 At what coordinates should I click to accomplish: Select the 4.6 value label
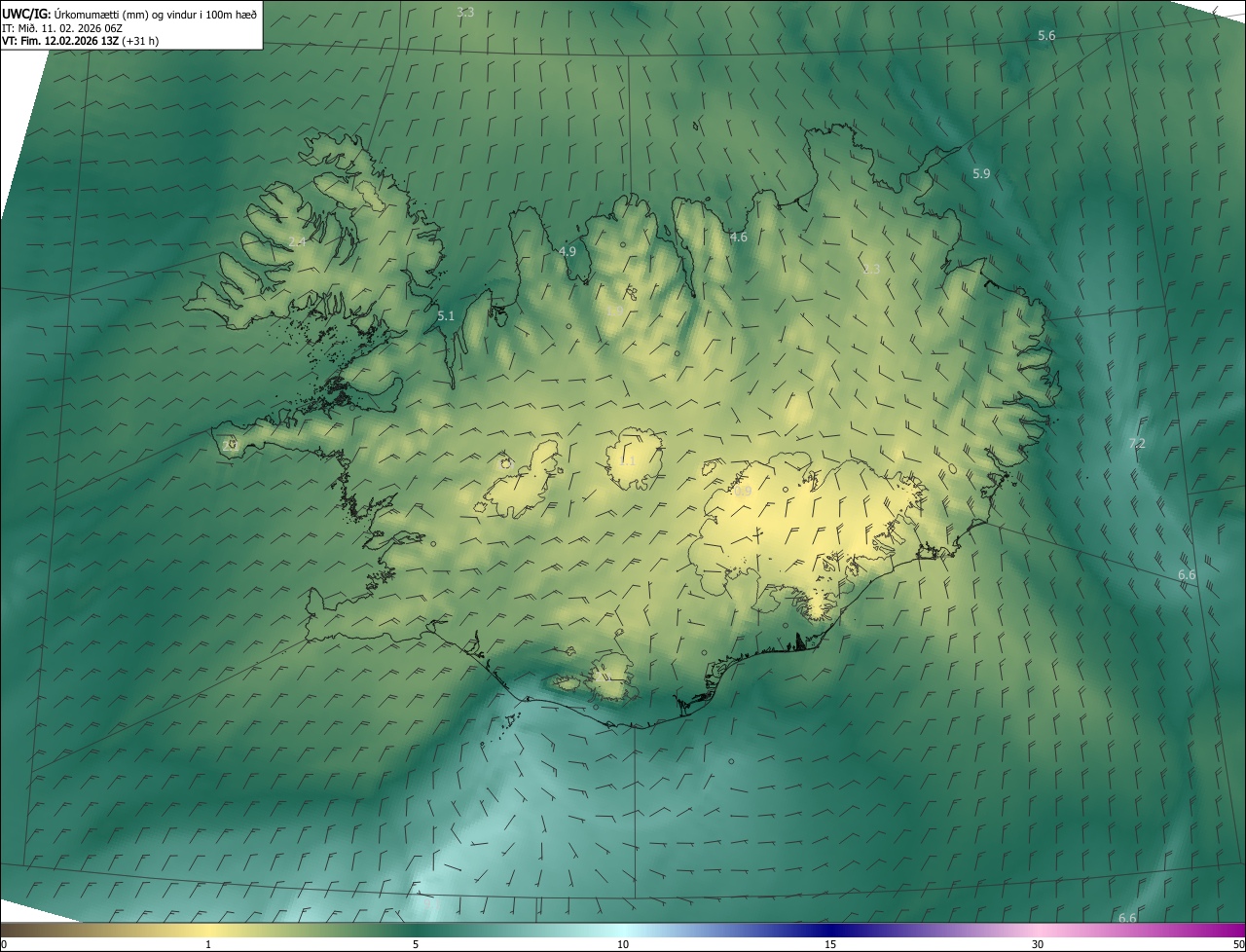click(x=739, y=238)
